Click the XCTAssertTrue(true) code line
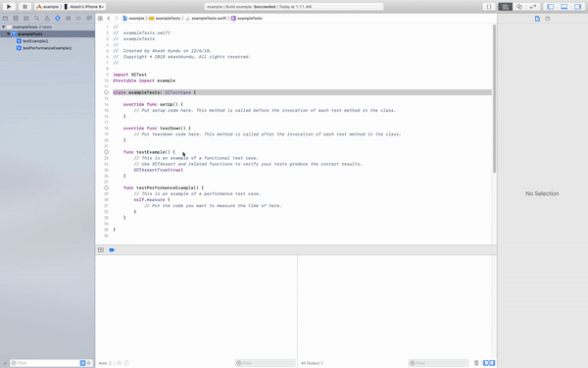The image size is (588, 368). coord(158,170)
